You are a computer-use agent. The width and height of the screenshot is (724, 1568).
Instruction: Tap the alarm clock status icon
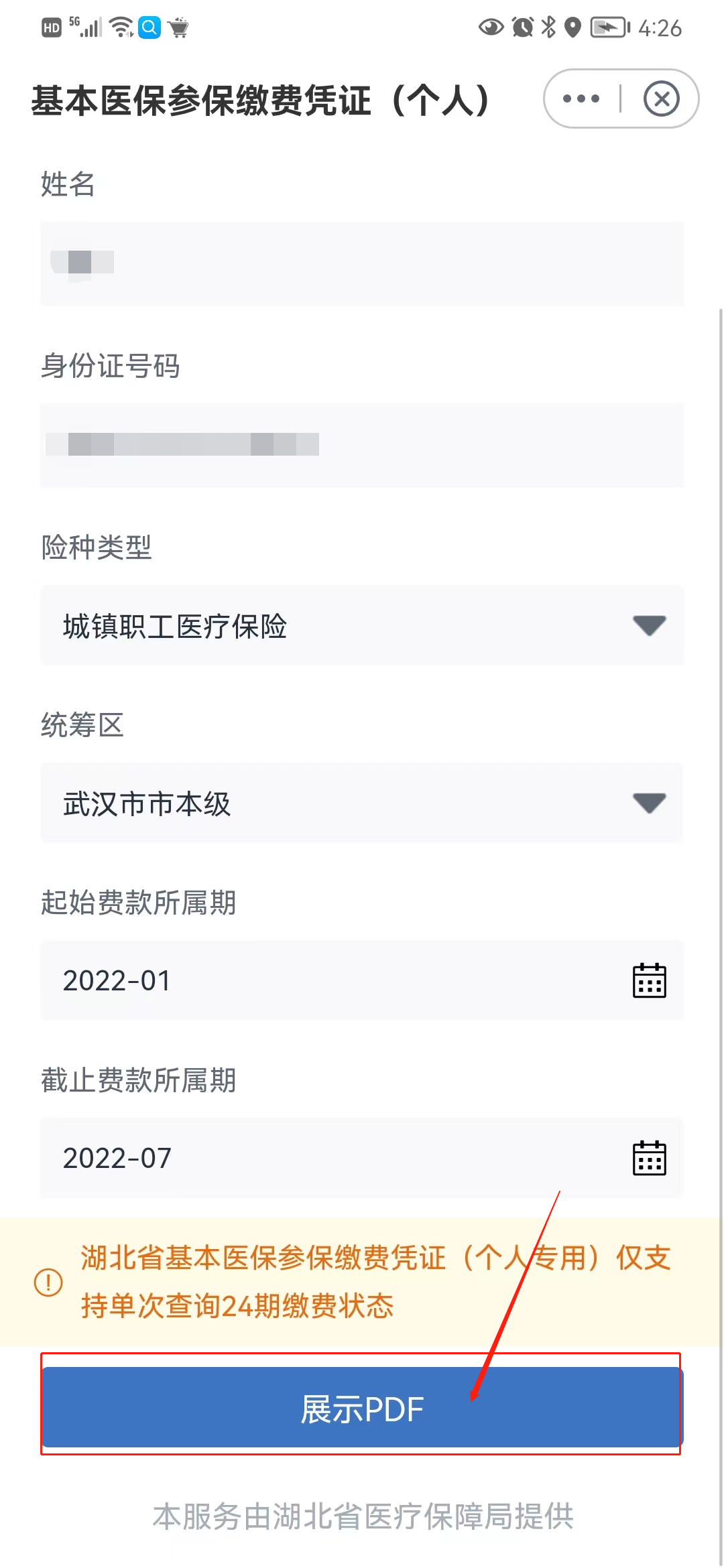click(x=522, y=27)
